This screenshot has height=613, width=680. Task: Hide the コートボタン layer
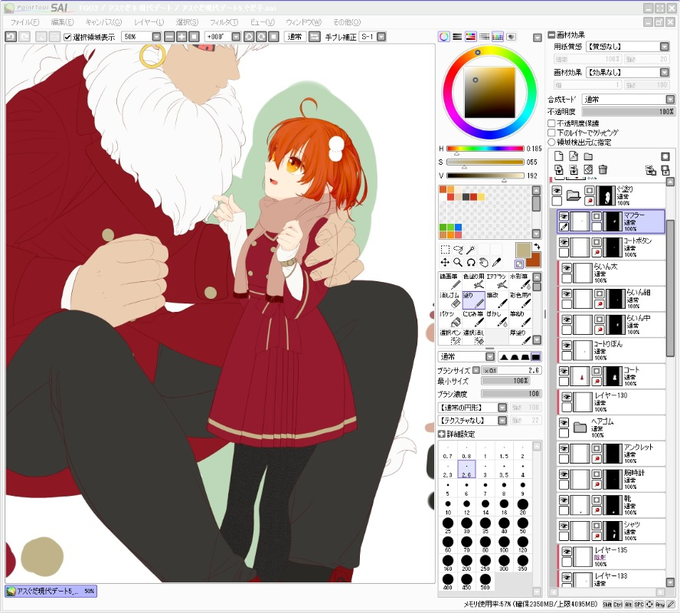(x=563, y=242)
